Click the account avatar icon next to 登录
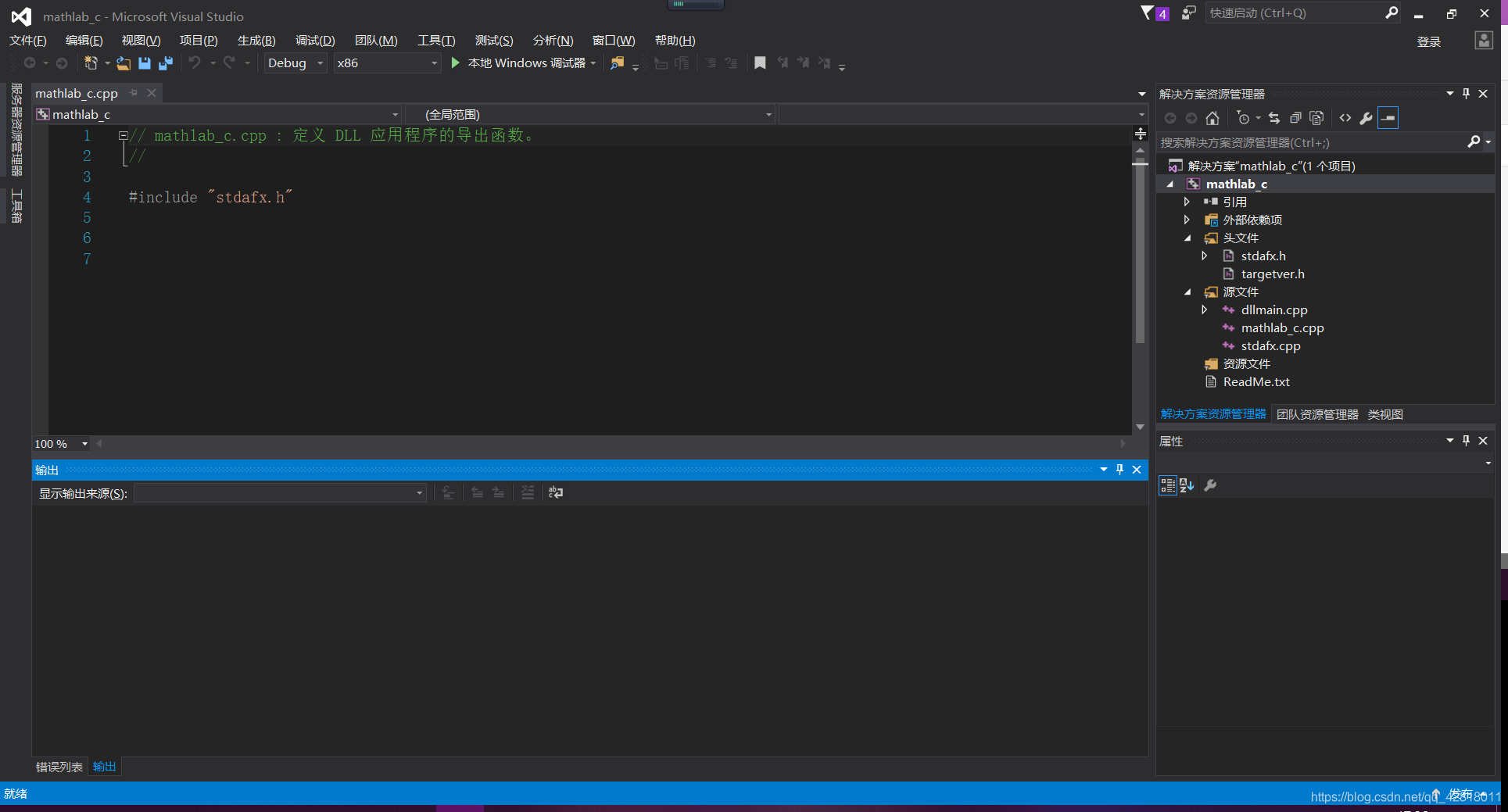Screen dimensions: 1508x812 [x=1484, y=40]
